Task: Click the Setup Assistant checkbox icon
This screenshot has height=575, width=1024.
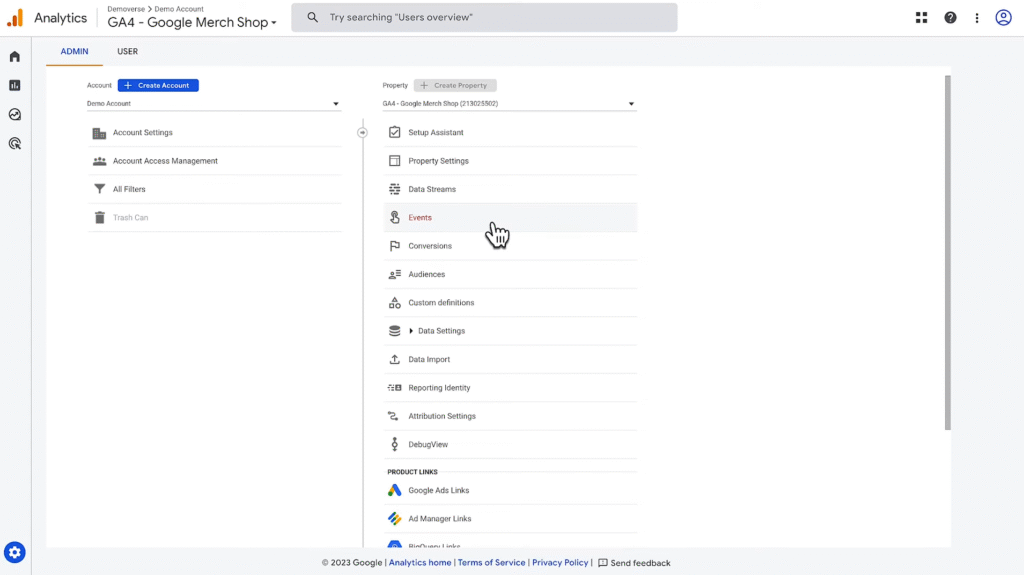Action: coord(394,133)
